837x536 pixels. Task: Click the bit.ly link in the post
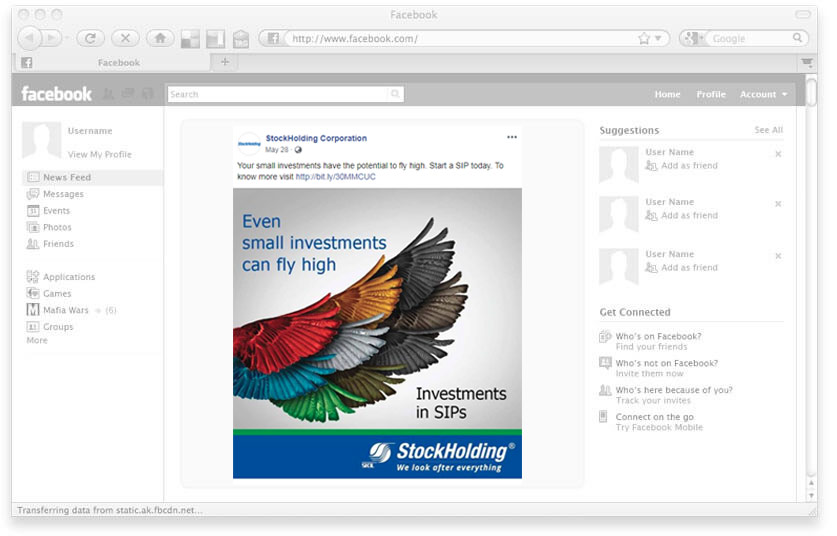click(x=329, y=177)
